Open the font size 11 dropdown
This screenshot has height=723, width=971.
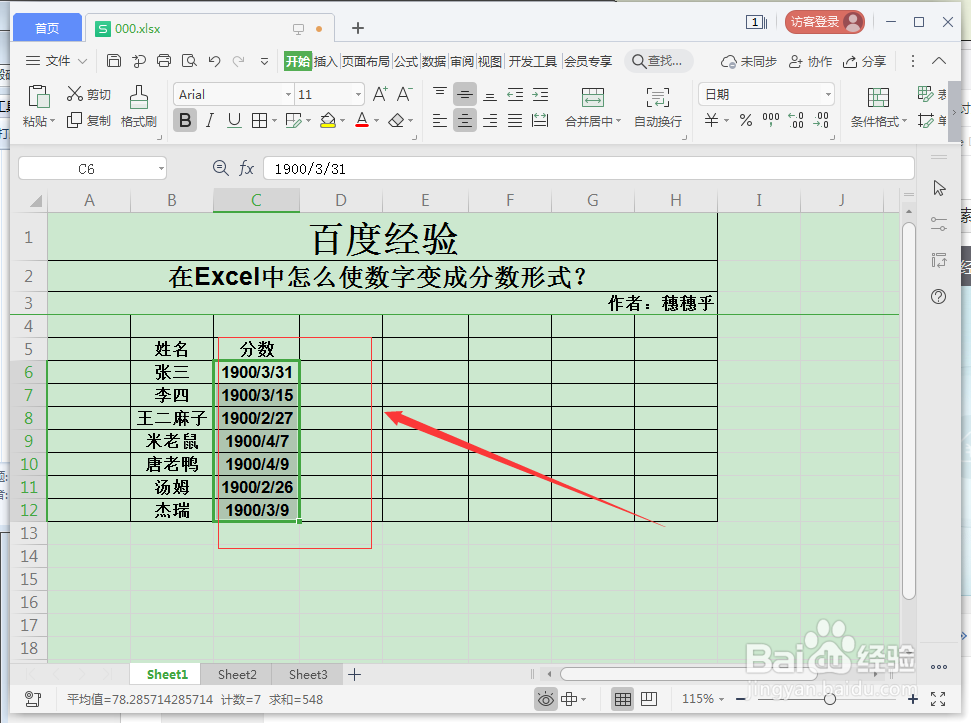click(359, 95)
